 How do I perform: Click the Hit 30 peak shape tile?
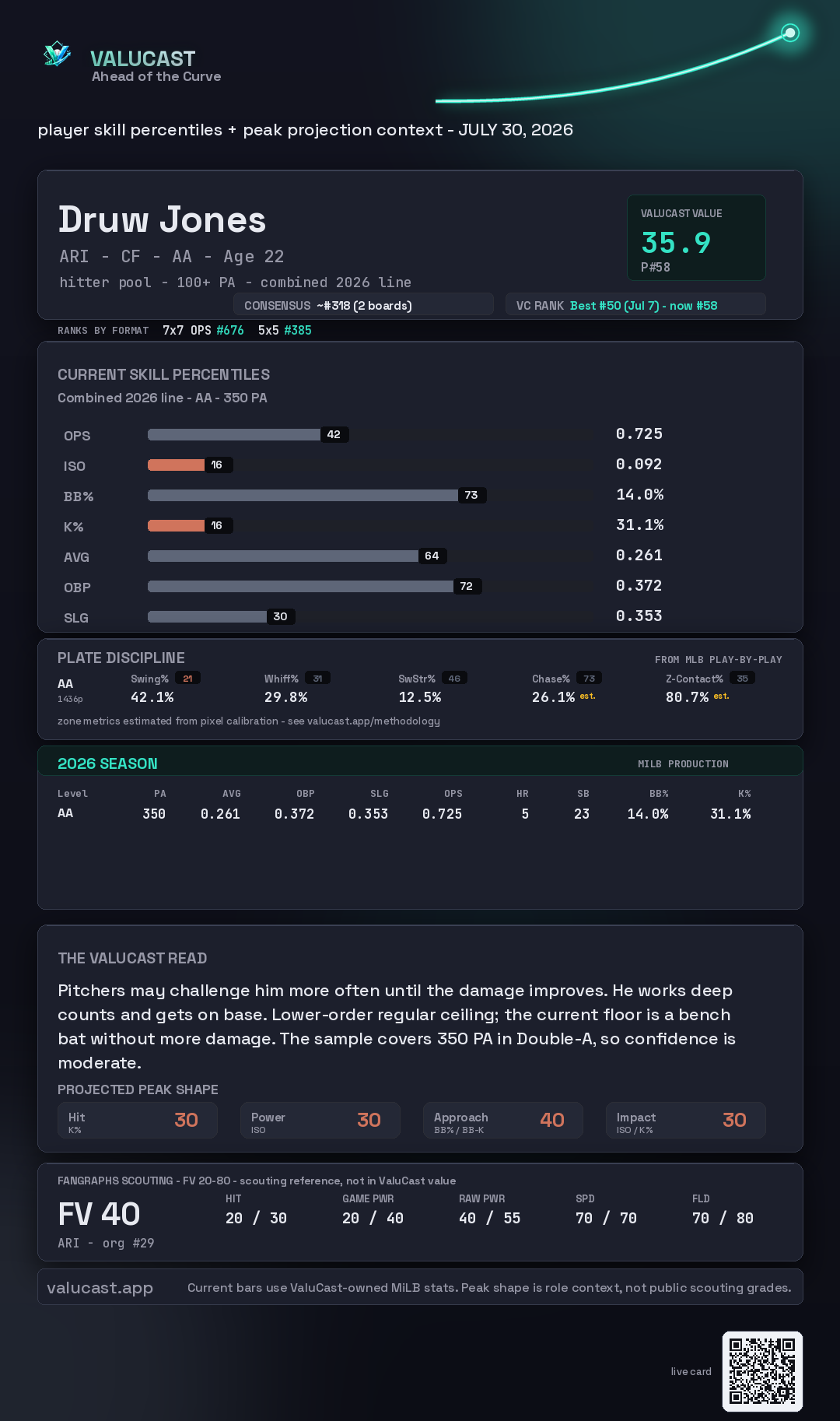click(x=138, y=1121)
